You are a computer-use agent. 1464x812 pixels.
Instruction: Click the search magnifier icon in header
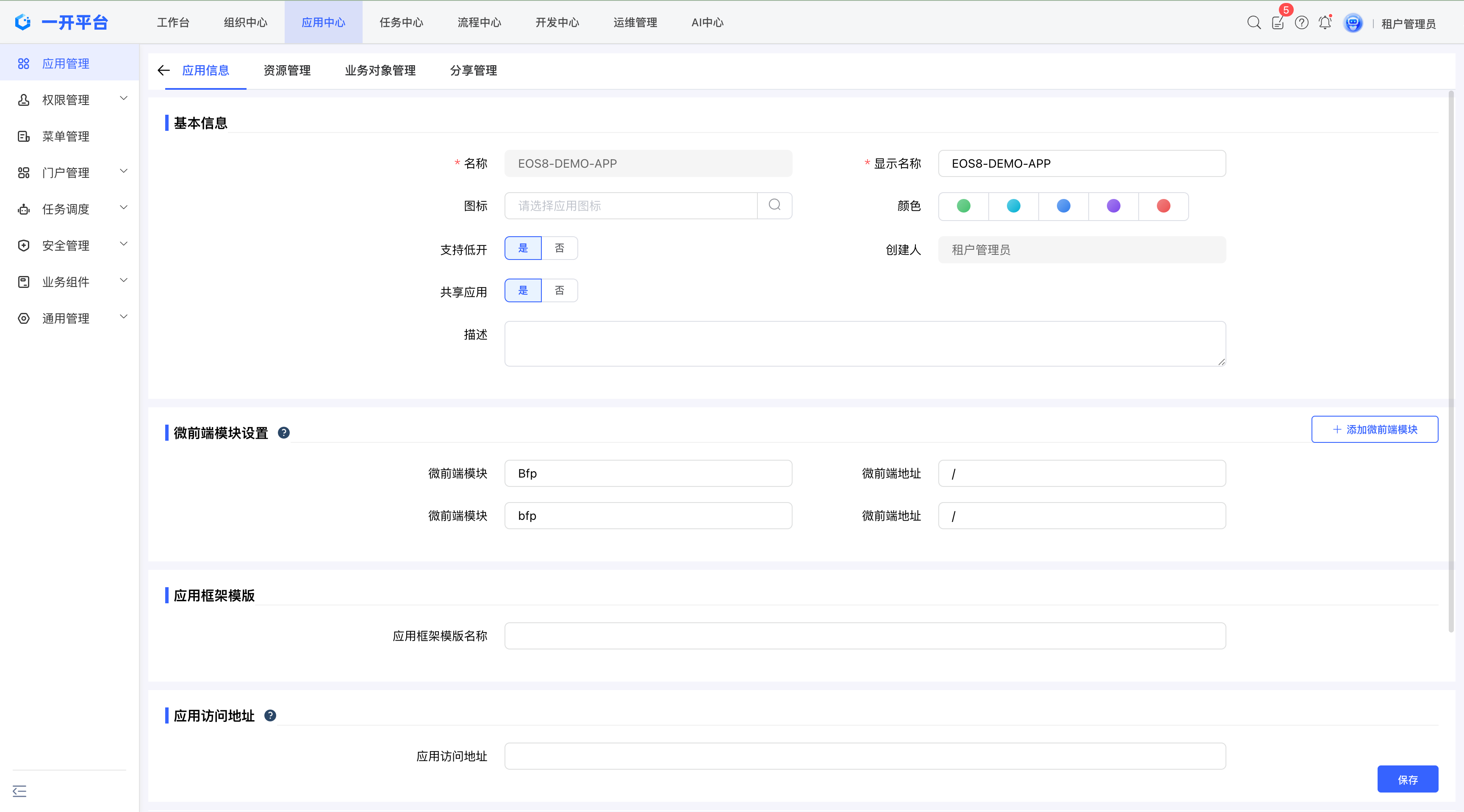1254,23
